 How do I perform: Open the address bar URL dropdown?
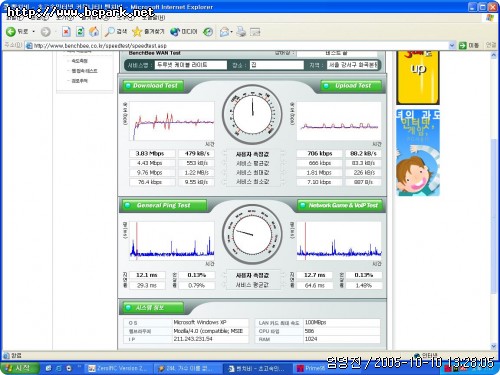[x=452, y=45]
